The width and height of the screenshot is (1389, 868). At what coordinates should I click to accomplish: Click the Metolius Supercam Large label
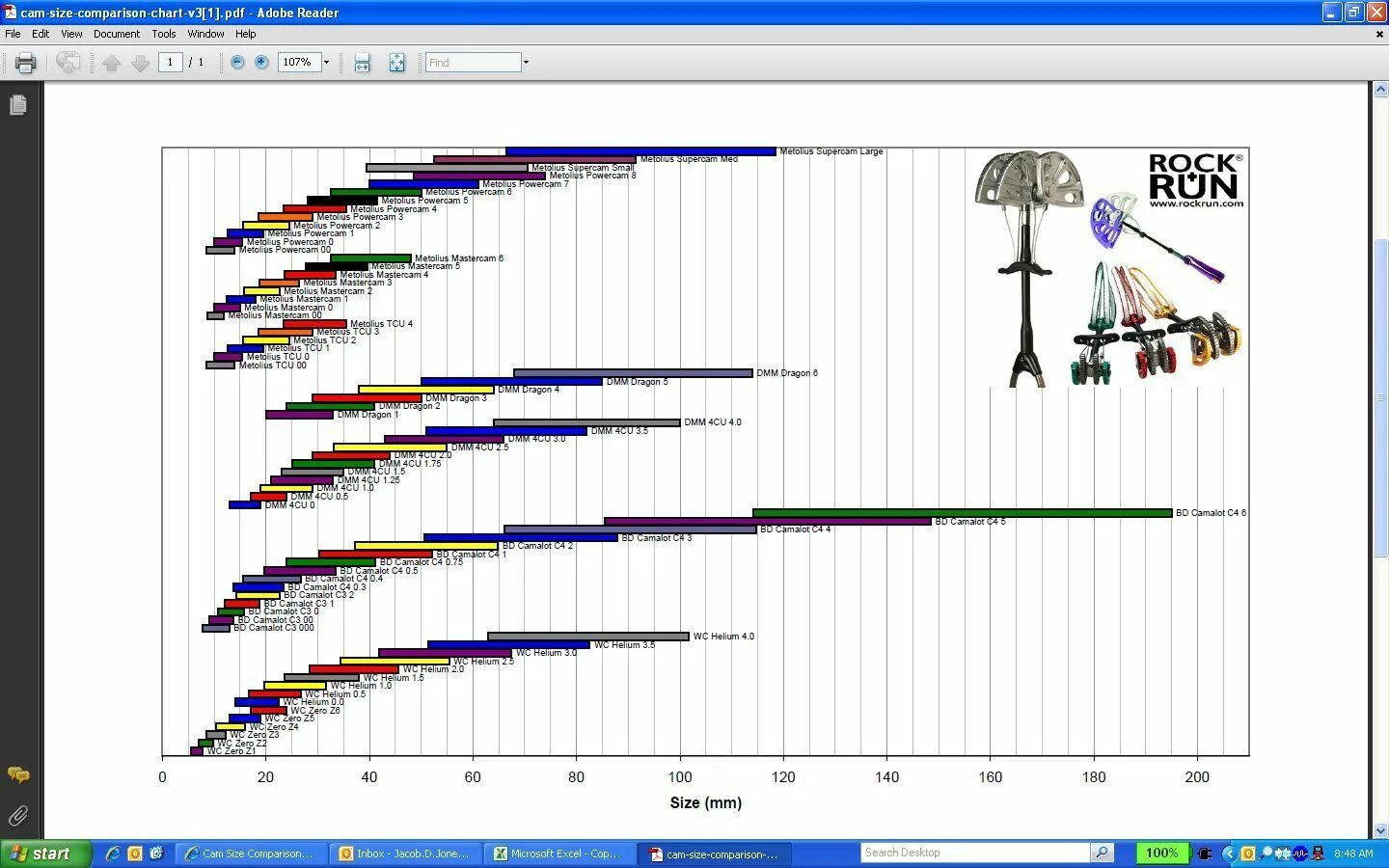coord(831,151)
